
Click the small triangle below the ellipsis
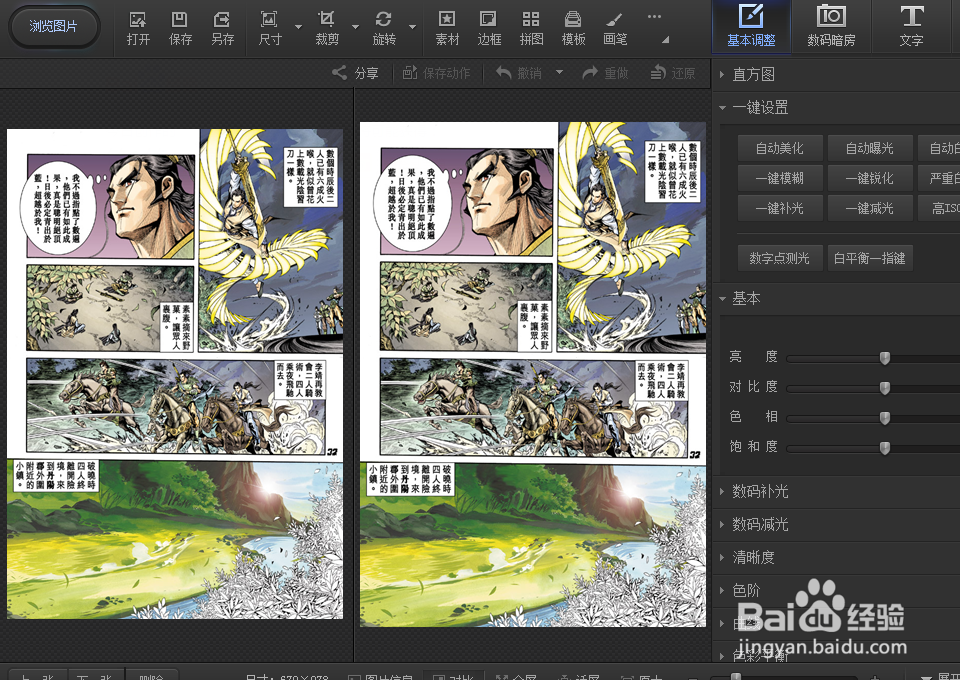click(666, 40)
